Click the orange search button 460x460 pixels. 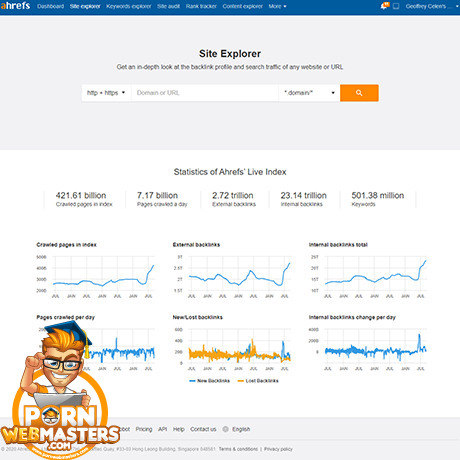359,93
